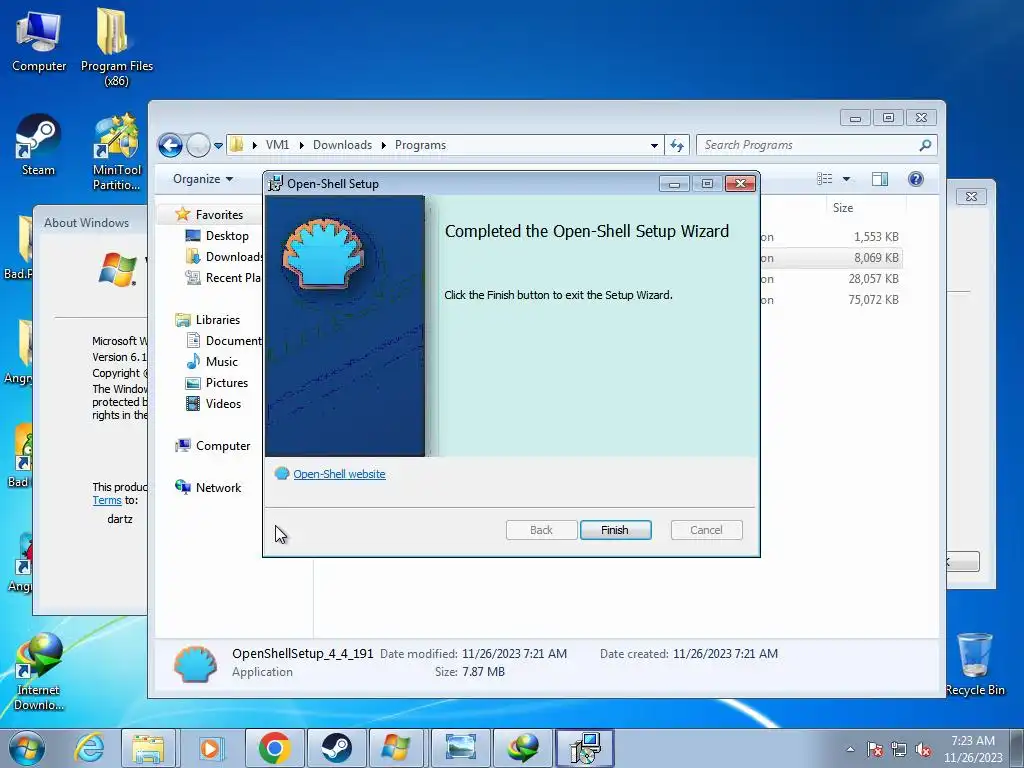Click the Computer desktop icon

tap(39, 40)
